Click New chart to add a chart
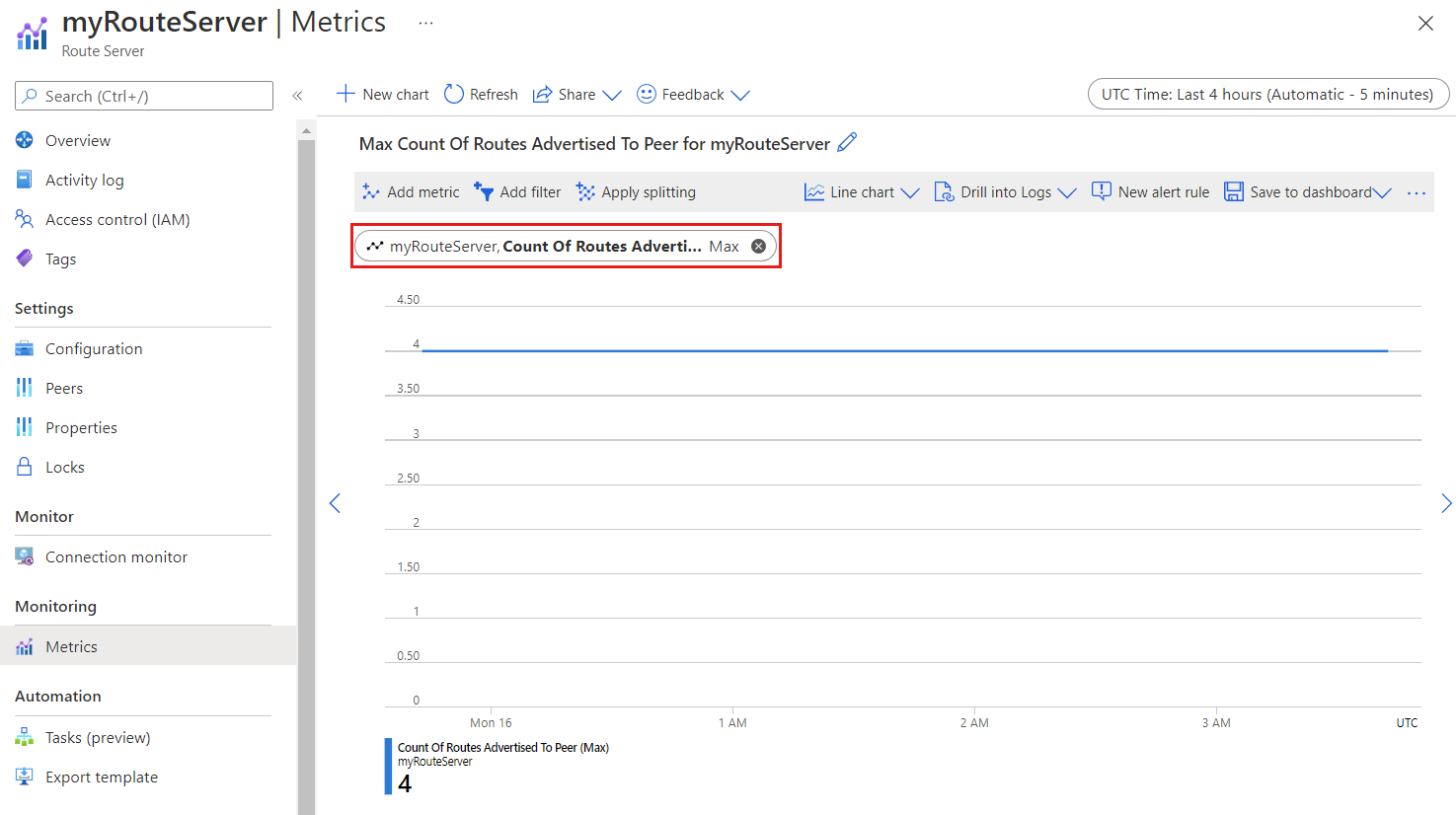 coord(382,94)
